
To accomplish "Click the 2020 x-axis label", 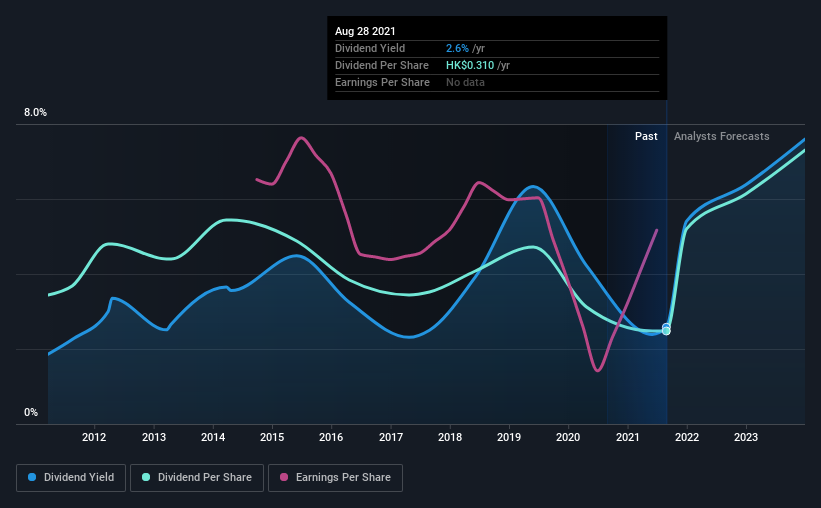I will (568, 437).
